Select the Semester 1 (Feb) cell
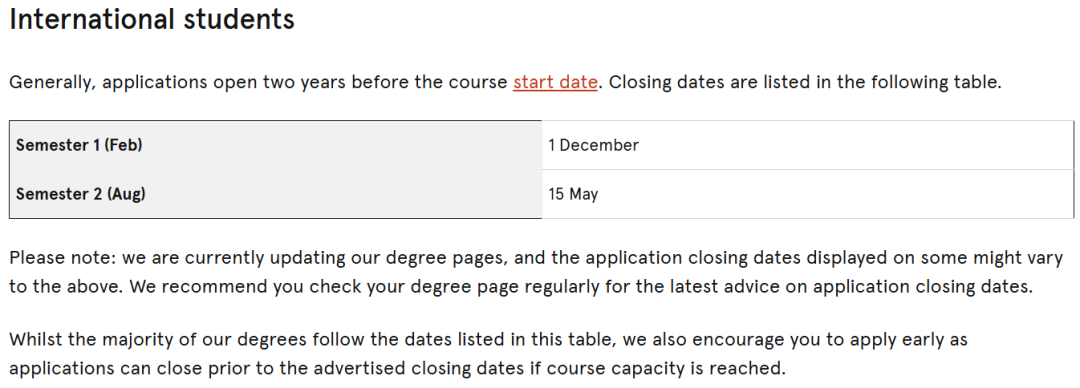Image resolution: width=1080 pixels, height=388 pixels. [x=276, y=145]
